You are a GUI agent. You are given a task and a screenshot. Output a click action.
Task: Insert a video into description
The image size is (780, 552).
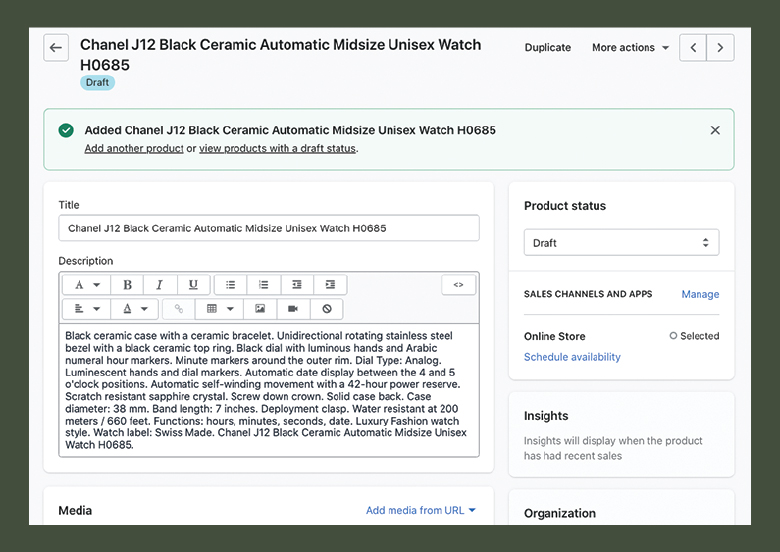pos(293,309)
